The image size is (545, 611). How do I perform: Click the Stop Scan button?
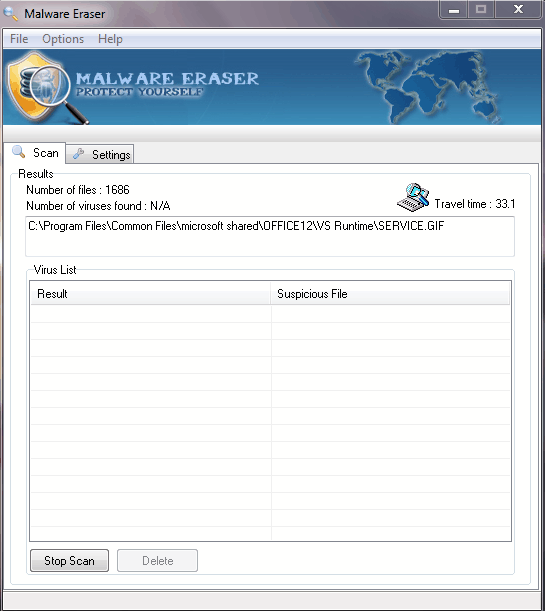click(69, 560)
